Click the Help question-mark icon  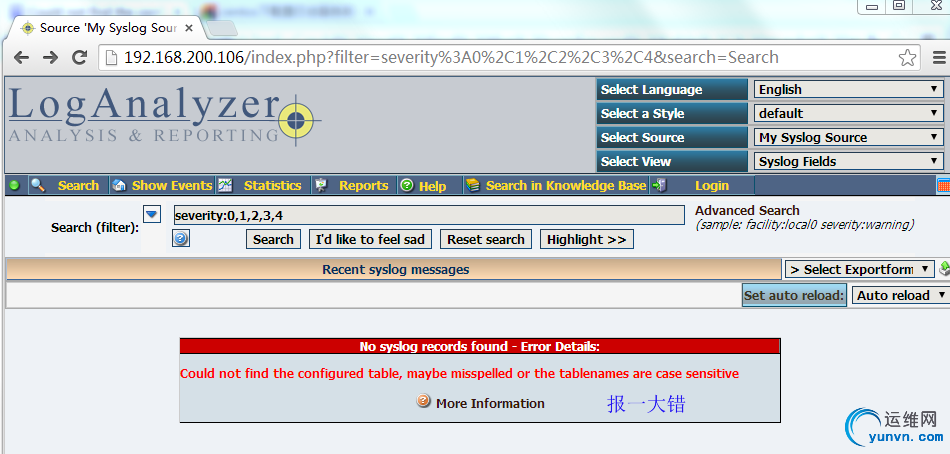[x=407, y=185]
